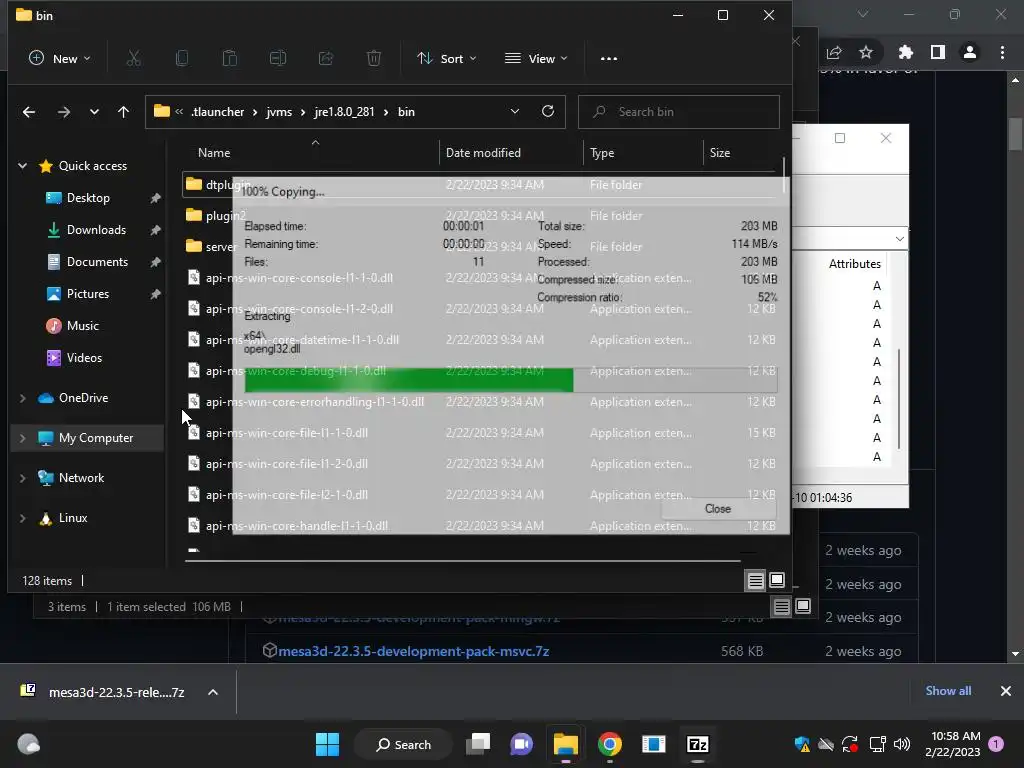Image resolution: width=1024 pixels, height=768 pixels.
Task: Click the volume speaker tray icon
Action: coord(902,744)
